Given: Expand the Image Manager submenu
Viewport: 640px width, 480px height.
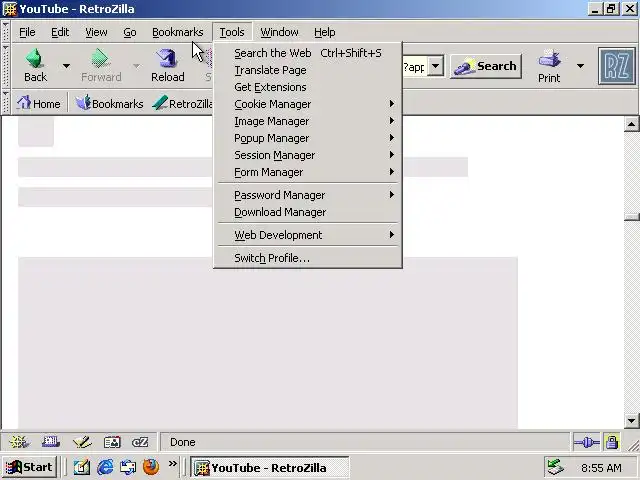Looking at the screenshot, I should pyautogui.click(x=308, y=121).
